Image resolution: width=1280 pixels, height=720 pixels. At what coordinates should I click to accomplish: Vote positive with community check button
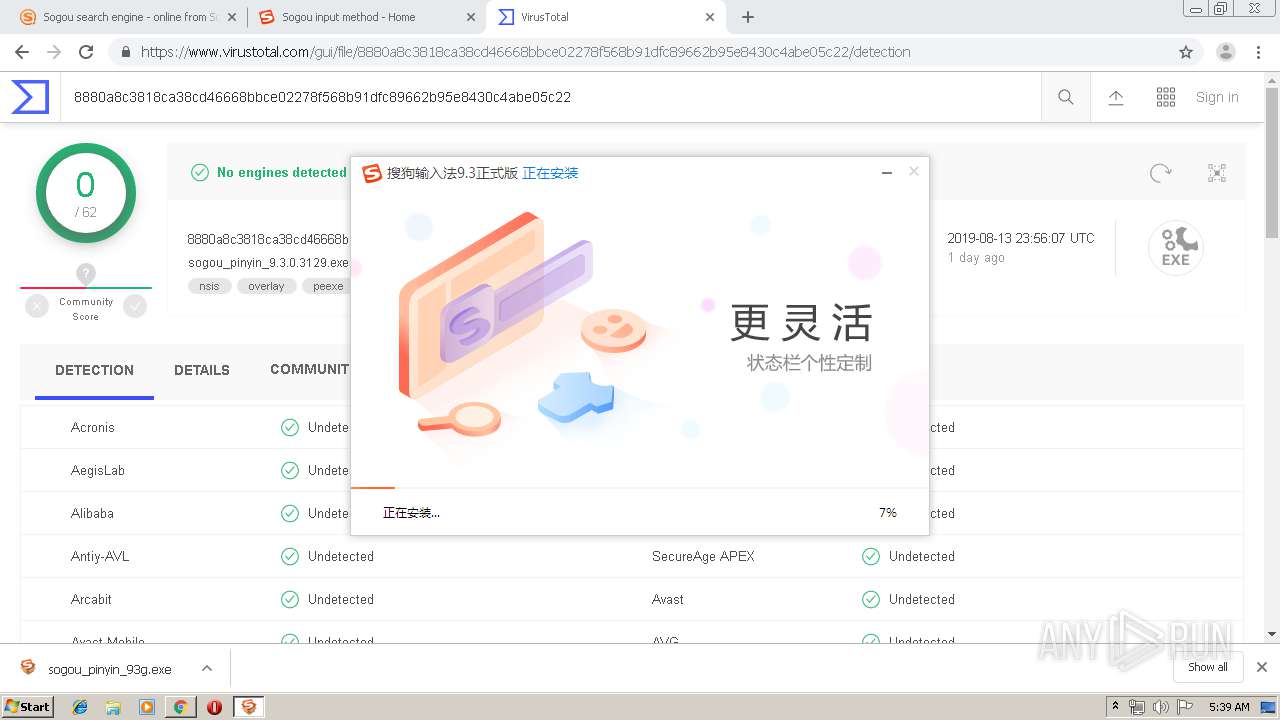tap(135, 307)
